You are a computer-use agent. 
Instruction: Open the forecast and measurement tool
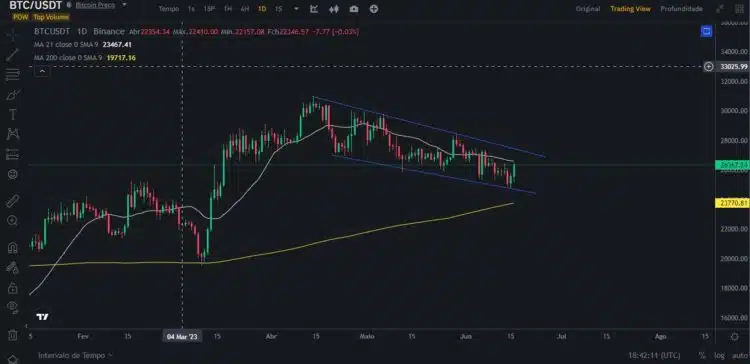click(12, 154)
